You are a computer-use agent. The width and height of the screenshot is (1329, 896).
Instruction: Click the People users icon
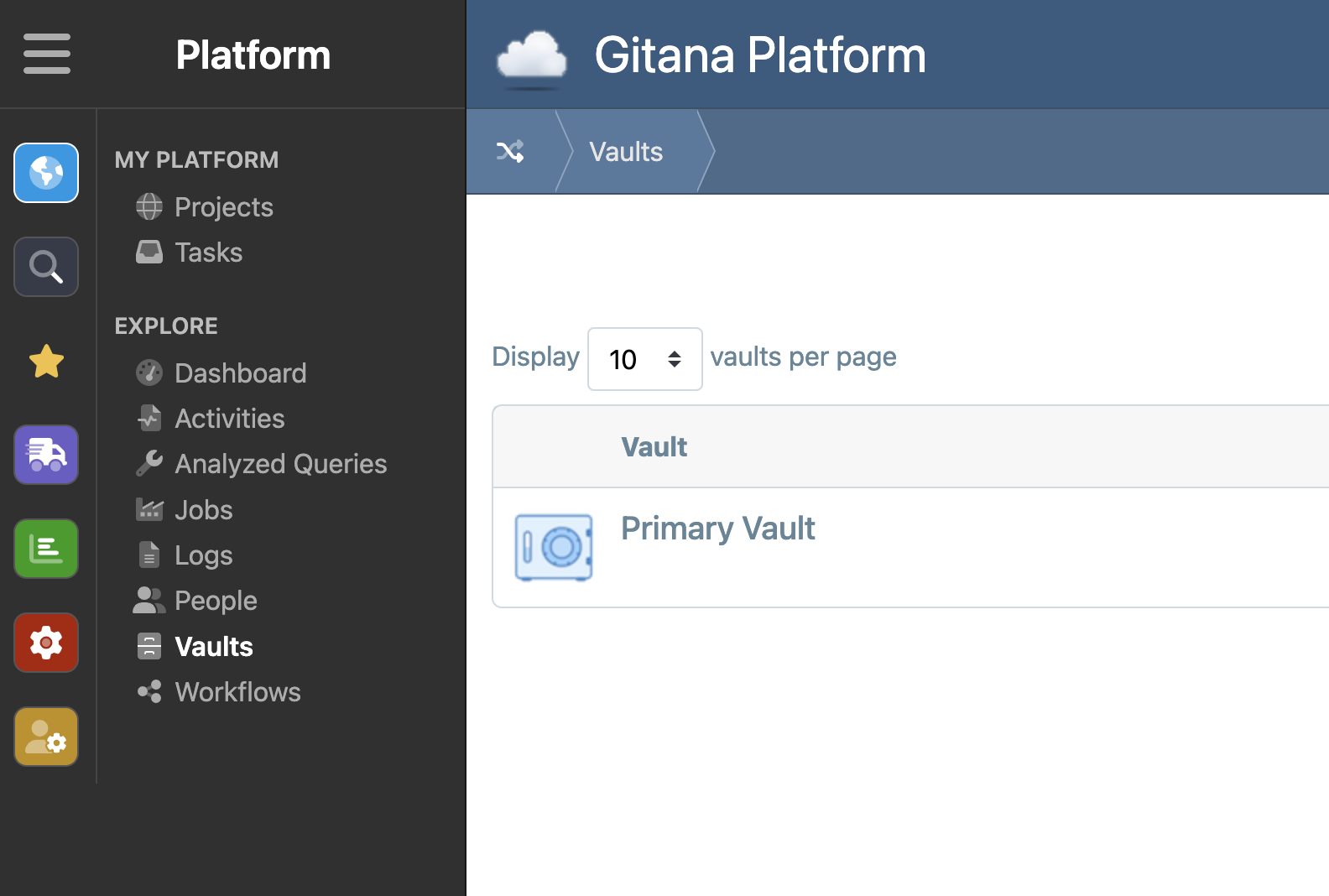[149, 600]
